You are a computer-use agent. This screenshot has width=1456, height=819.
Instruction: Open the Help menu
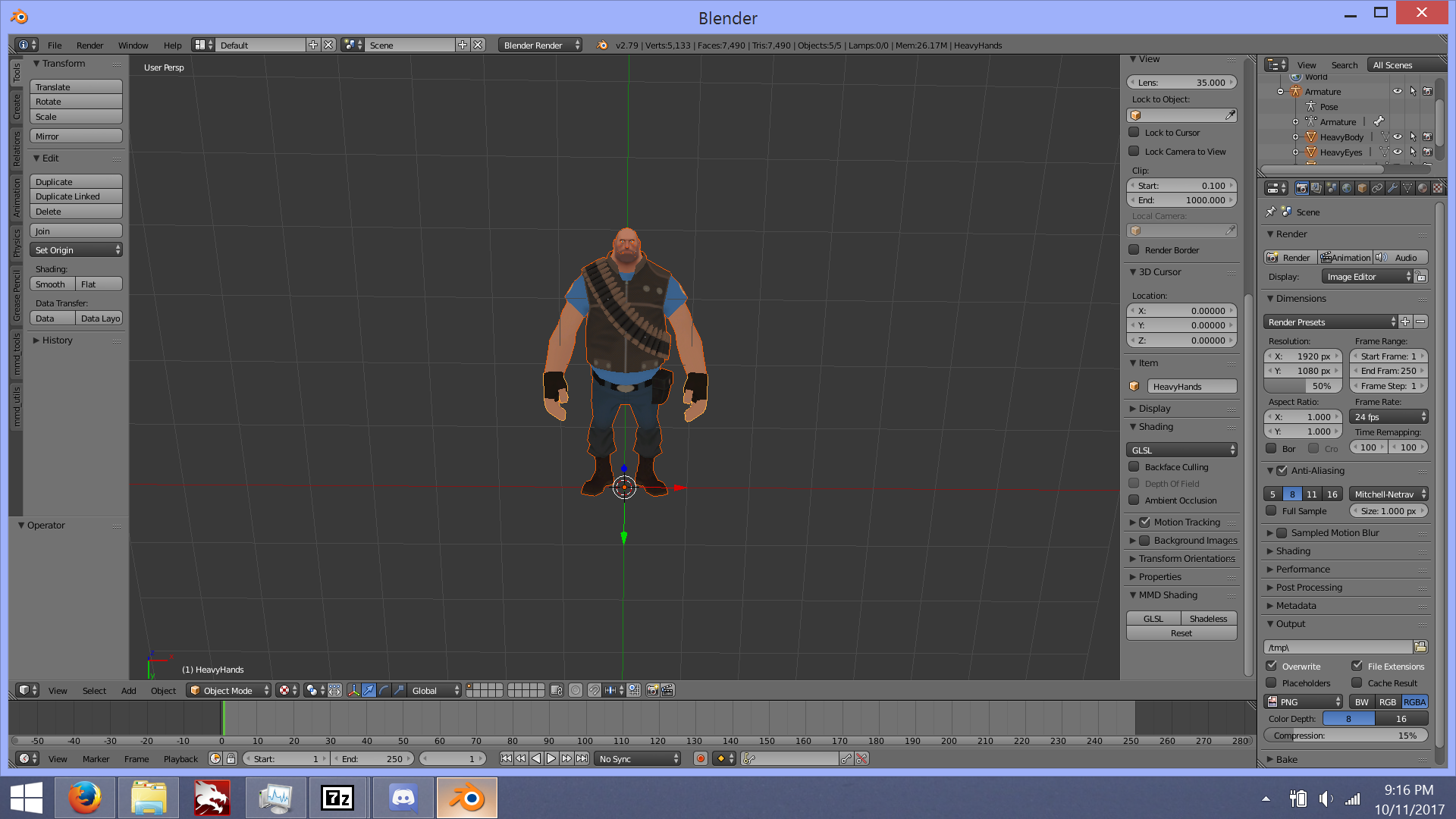[x=172, y=45]
